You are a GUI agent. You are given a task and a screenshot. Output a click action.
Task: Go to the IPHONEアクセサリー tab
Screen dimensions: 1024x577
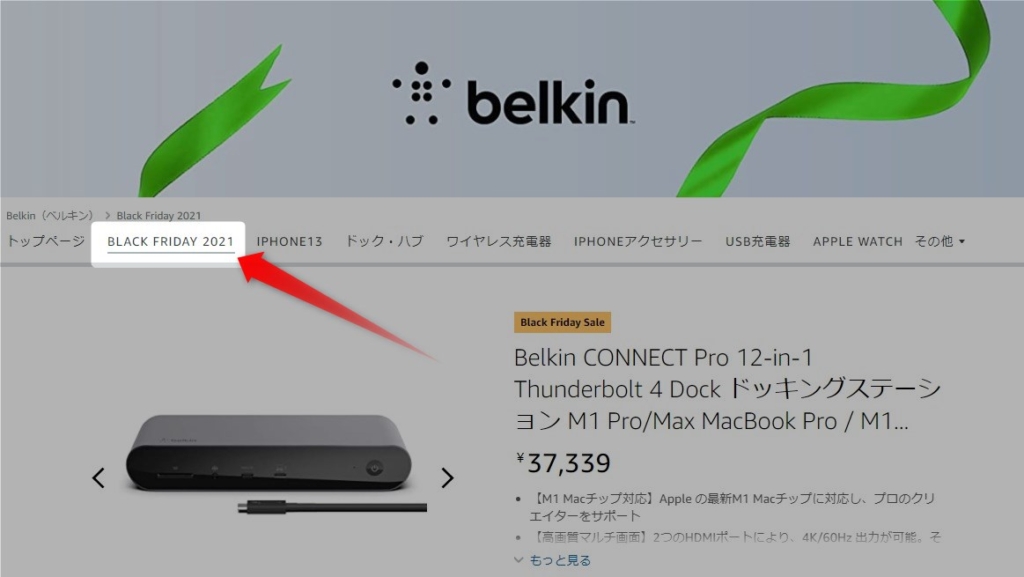click(x=638, y=242)
